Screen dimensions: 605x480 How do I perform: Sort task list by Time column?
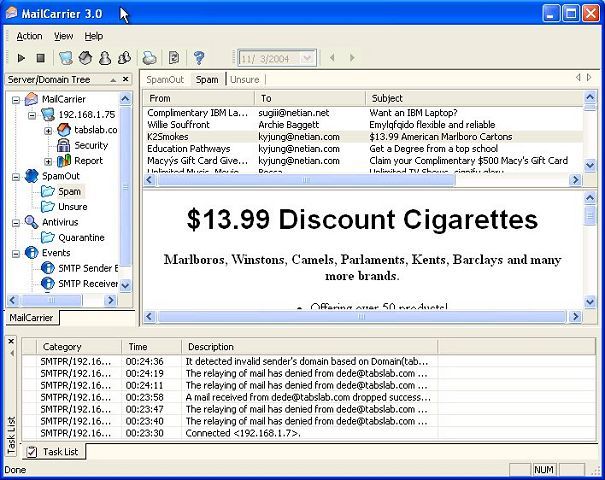[151, 347]
